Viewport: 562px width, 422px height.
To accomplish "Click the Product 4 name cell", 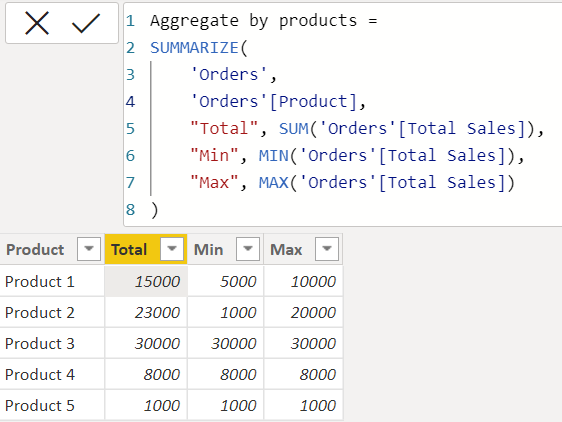I will click(52, 375).
